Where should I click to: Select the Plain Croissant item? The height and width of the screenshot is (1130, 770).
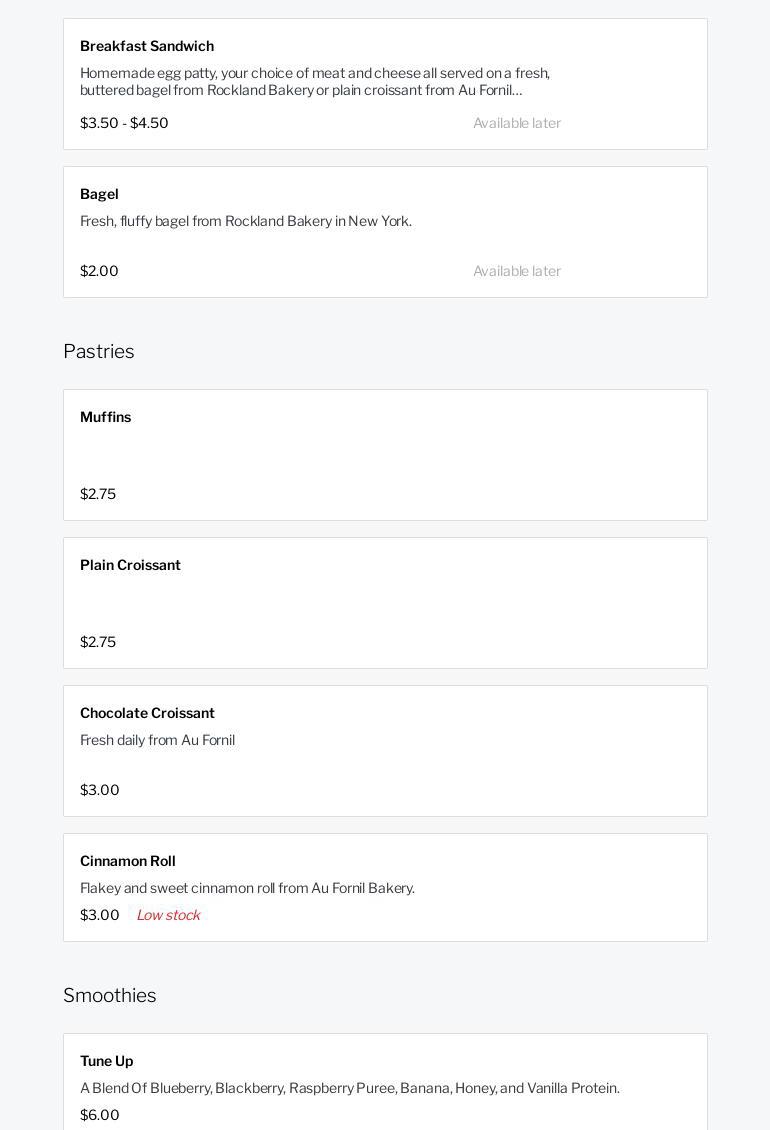(x=131, y=565)
